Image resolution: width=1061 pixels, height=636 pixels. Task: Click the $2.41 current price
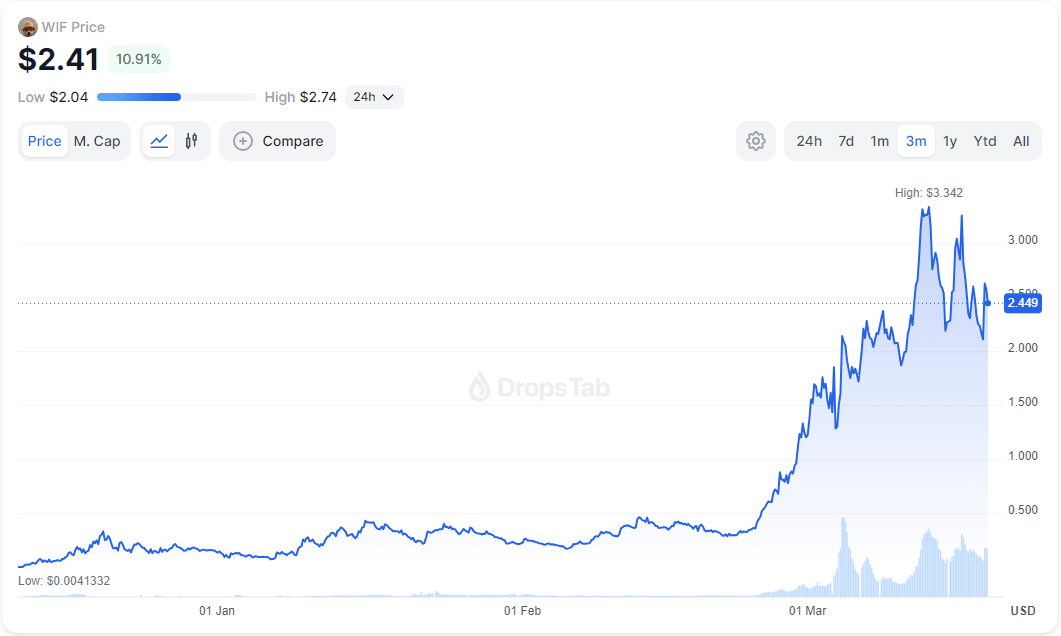click(x=59, y=59)
